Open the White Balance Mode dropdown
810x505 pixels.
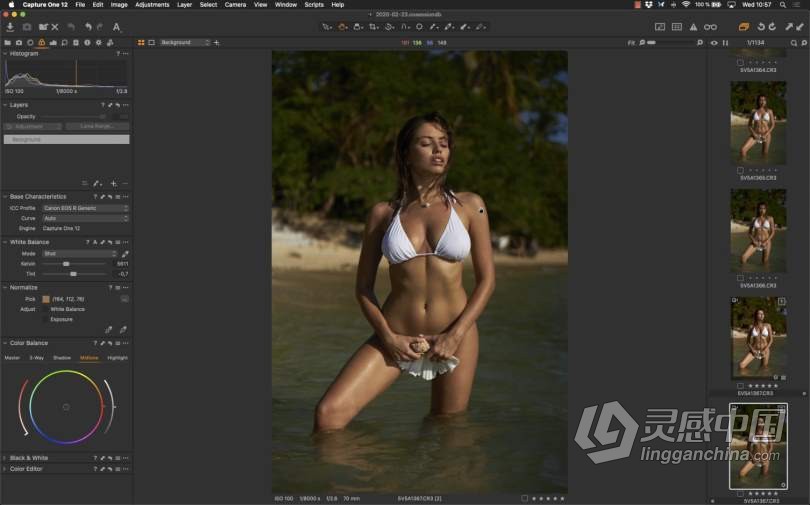coord(80,254)
